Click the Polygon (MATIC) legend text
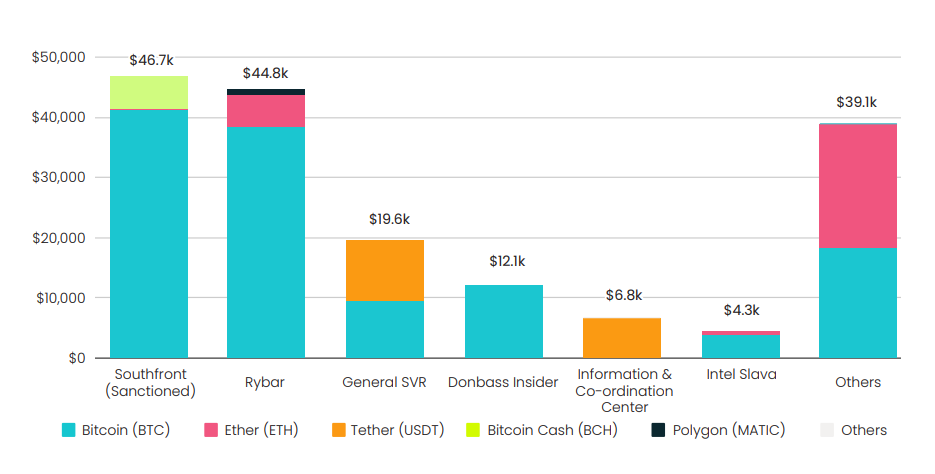This screenshot has height=474, width=935. pyautogui.click(x=728, y=430)
